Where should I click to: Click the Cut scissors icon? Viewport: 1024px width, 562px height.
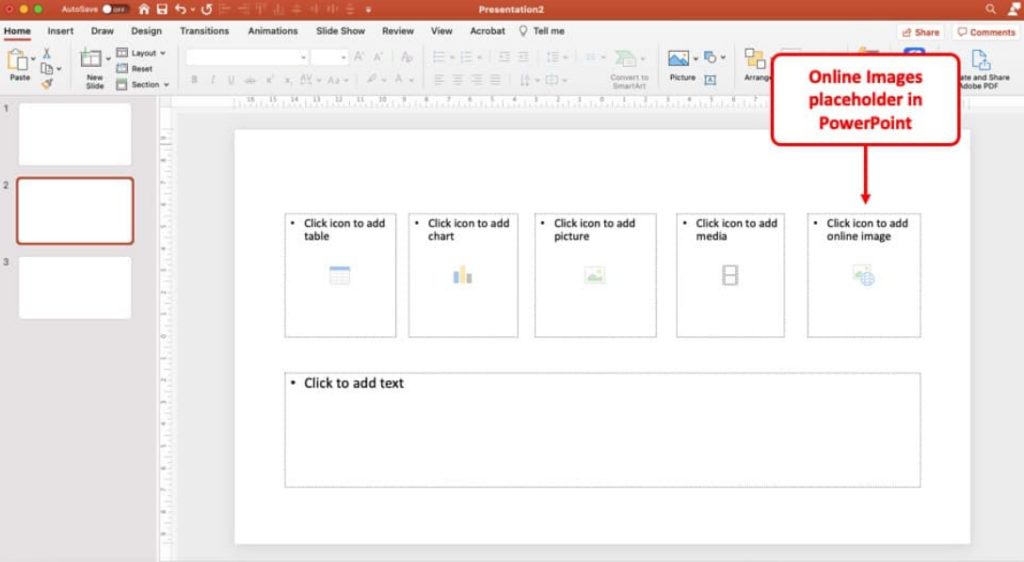[46, 53]
